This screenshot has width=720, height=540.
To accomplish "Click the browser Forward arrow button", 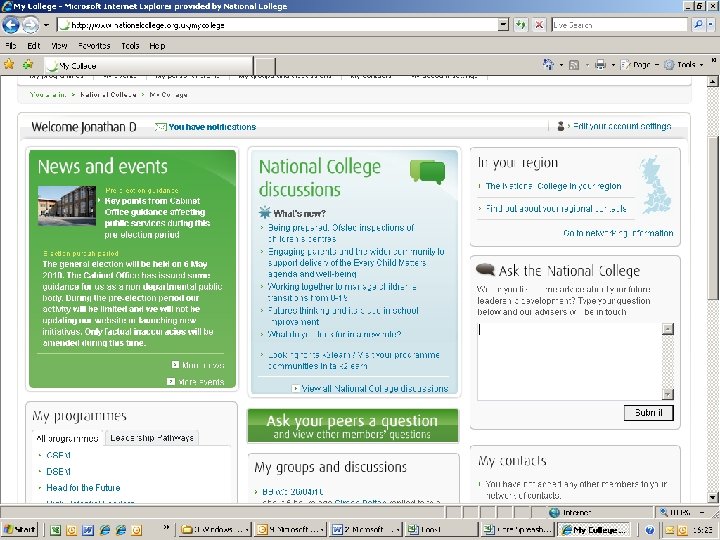I will pos(30,25).
